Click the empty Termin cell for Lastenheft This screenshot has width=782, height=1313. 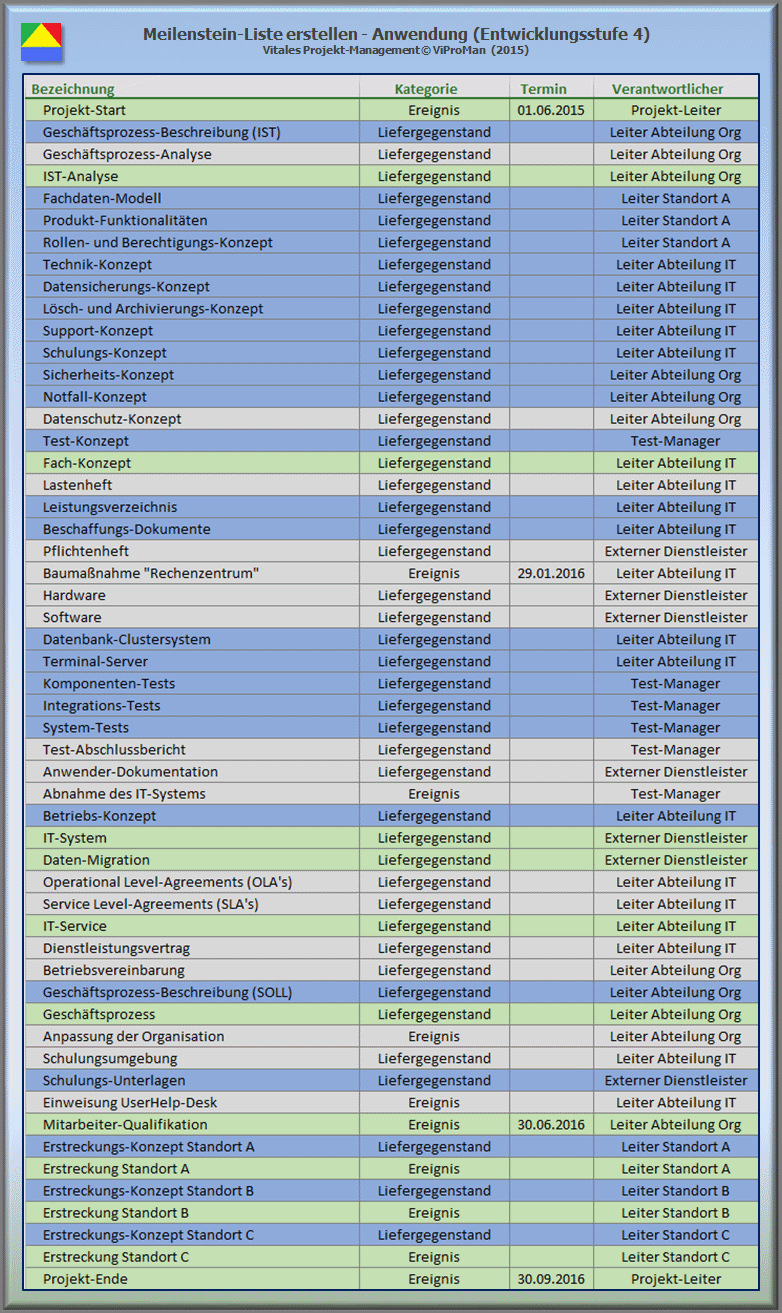point(551,485)
